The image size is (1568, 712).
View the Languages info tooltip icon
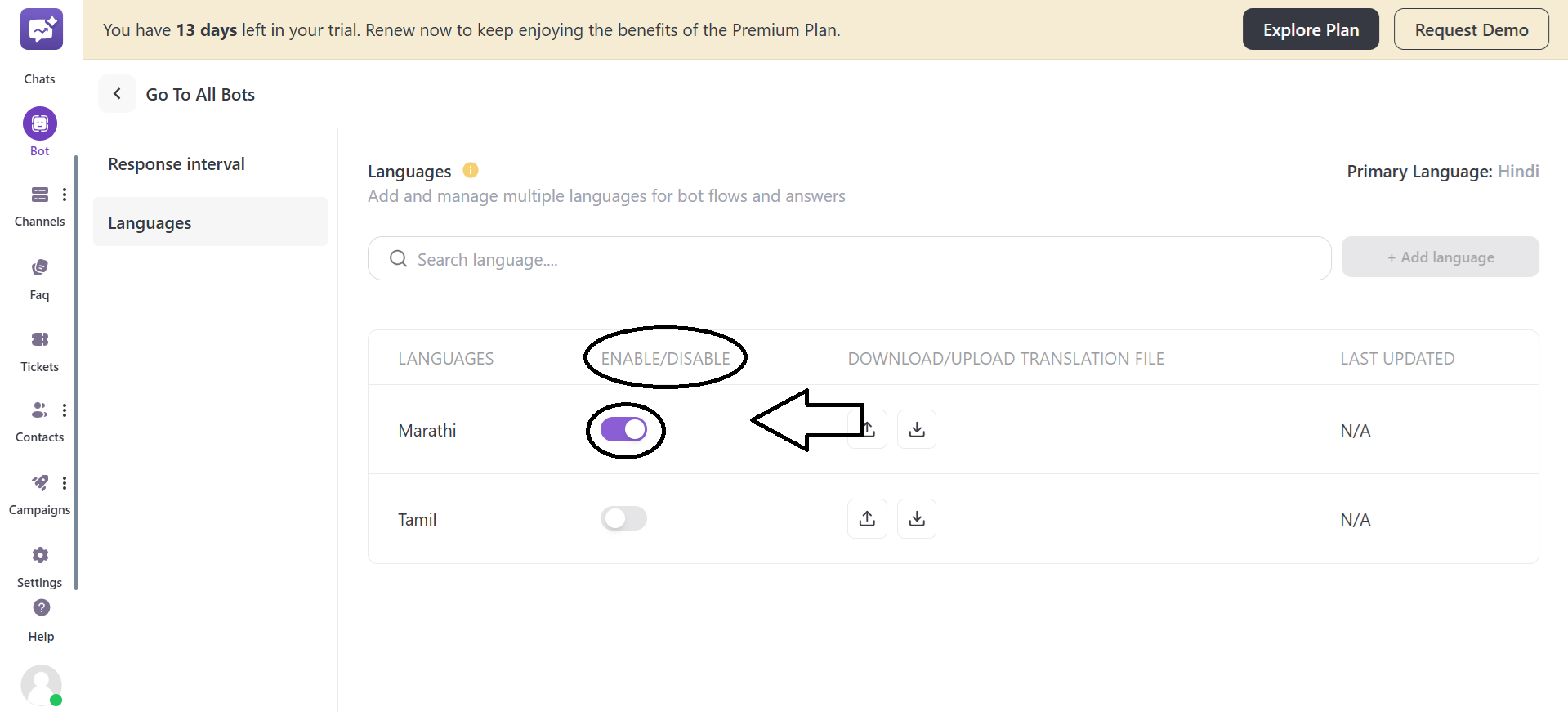click(471, 170)
